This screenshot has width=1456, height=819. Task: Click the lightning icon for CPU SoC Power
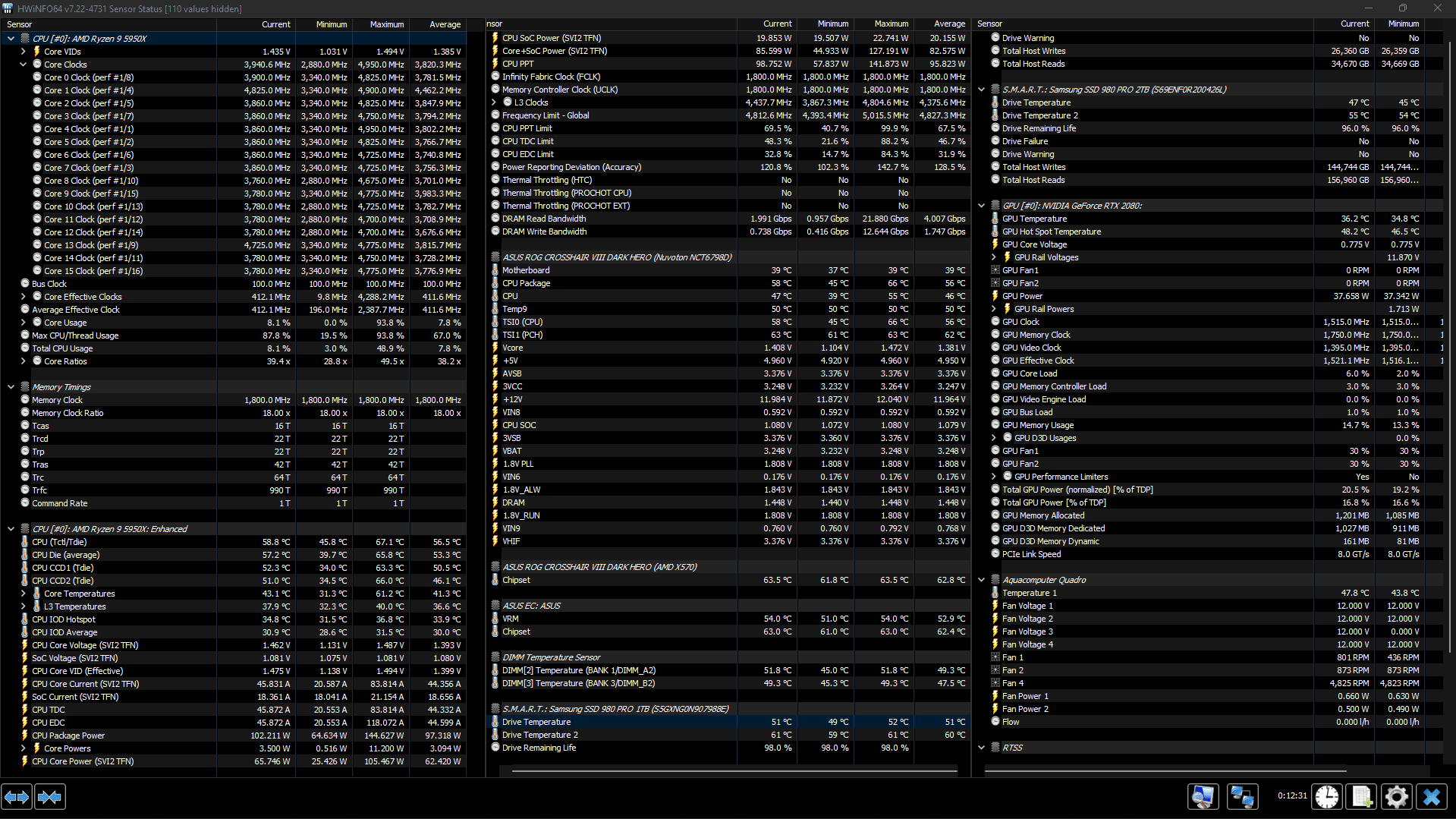point(495,38)
